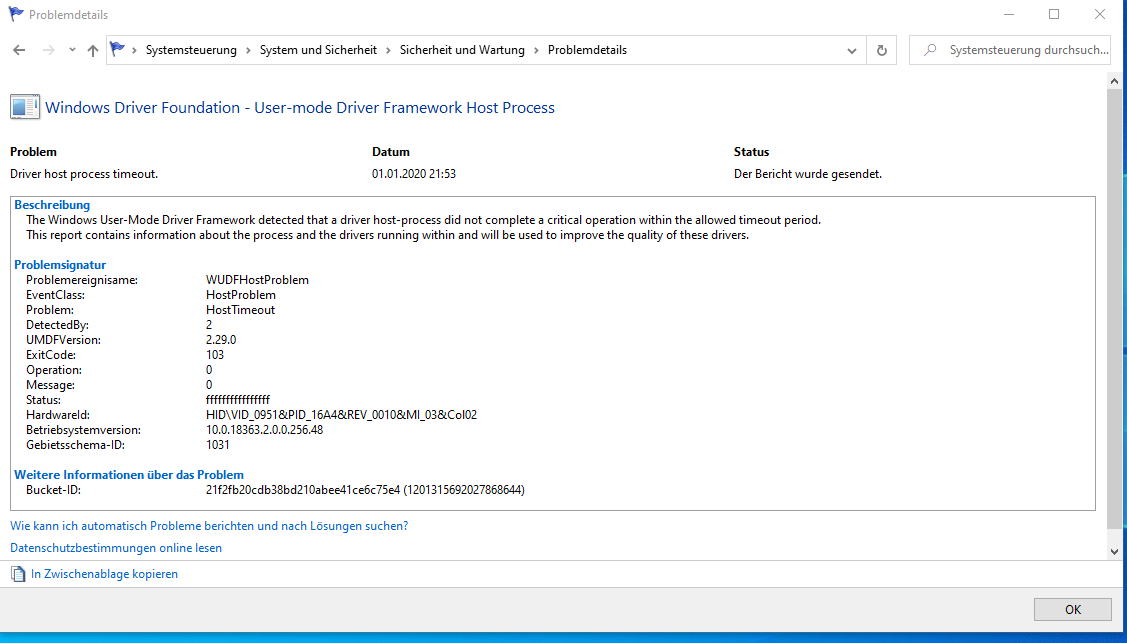Click the Bucket-ID value text
The width and height of the screenshot is (1127, 643).
(x=365, y=490)
